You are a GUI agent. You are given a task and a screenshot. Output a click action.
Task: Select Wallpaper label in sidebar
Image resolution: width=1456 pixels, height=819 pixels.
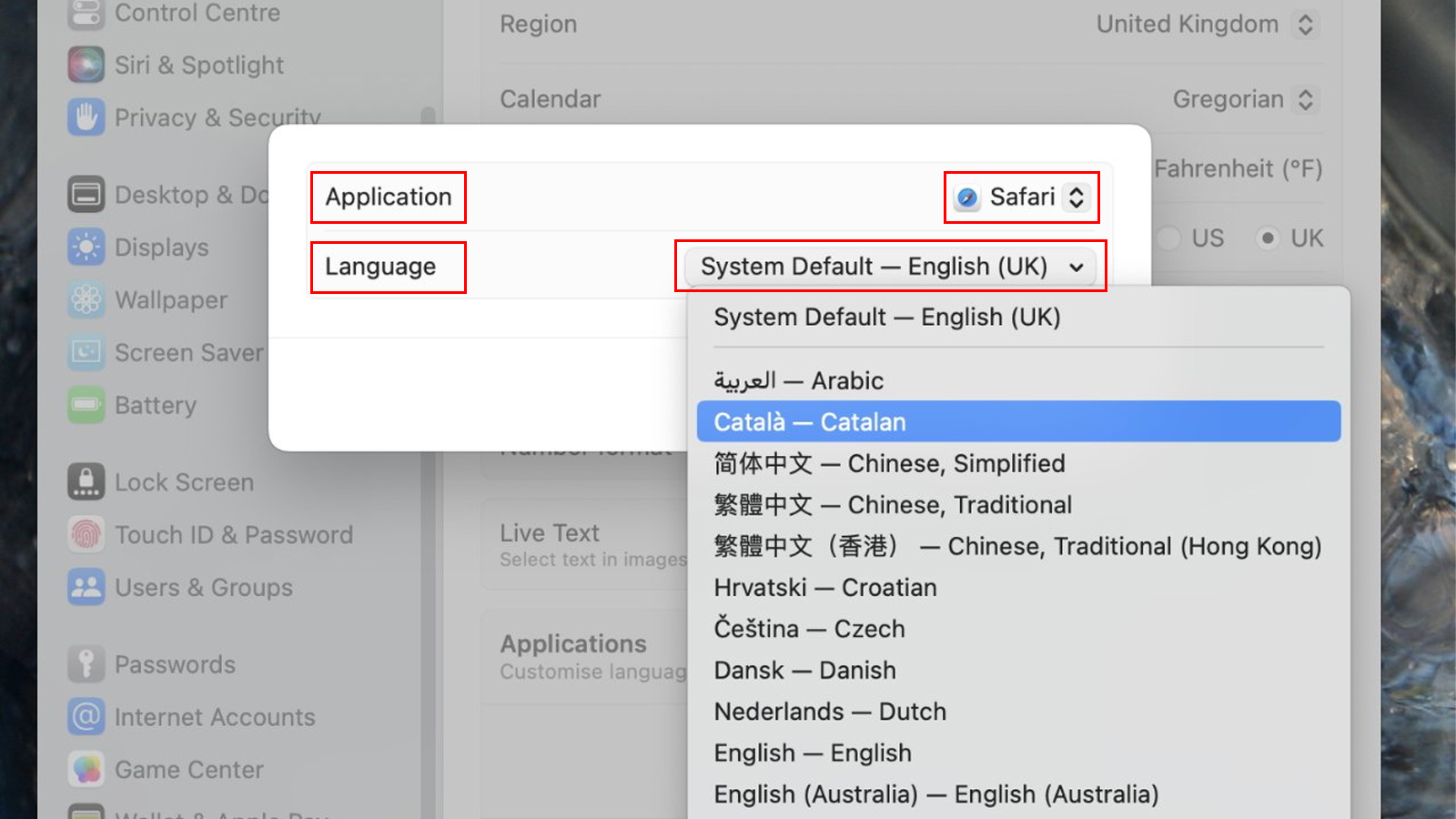coord(171,300)
